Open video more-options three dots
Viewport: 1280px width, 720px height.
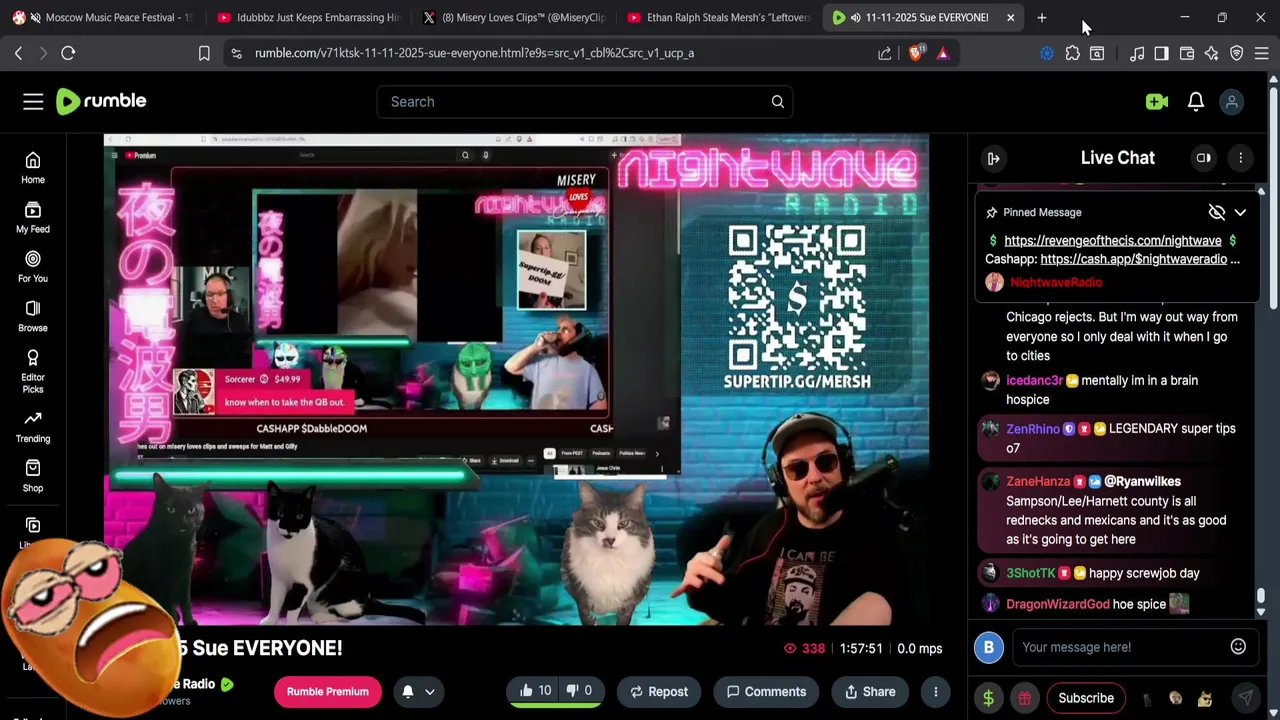[935, 691]
